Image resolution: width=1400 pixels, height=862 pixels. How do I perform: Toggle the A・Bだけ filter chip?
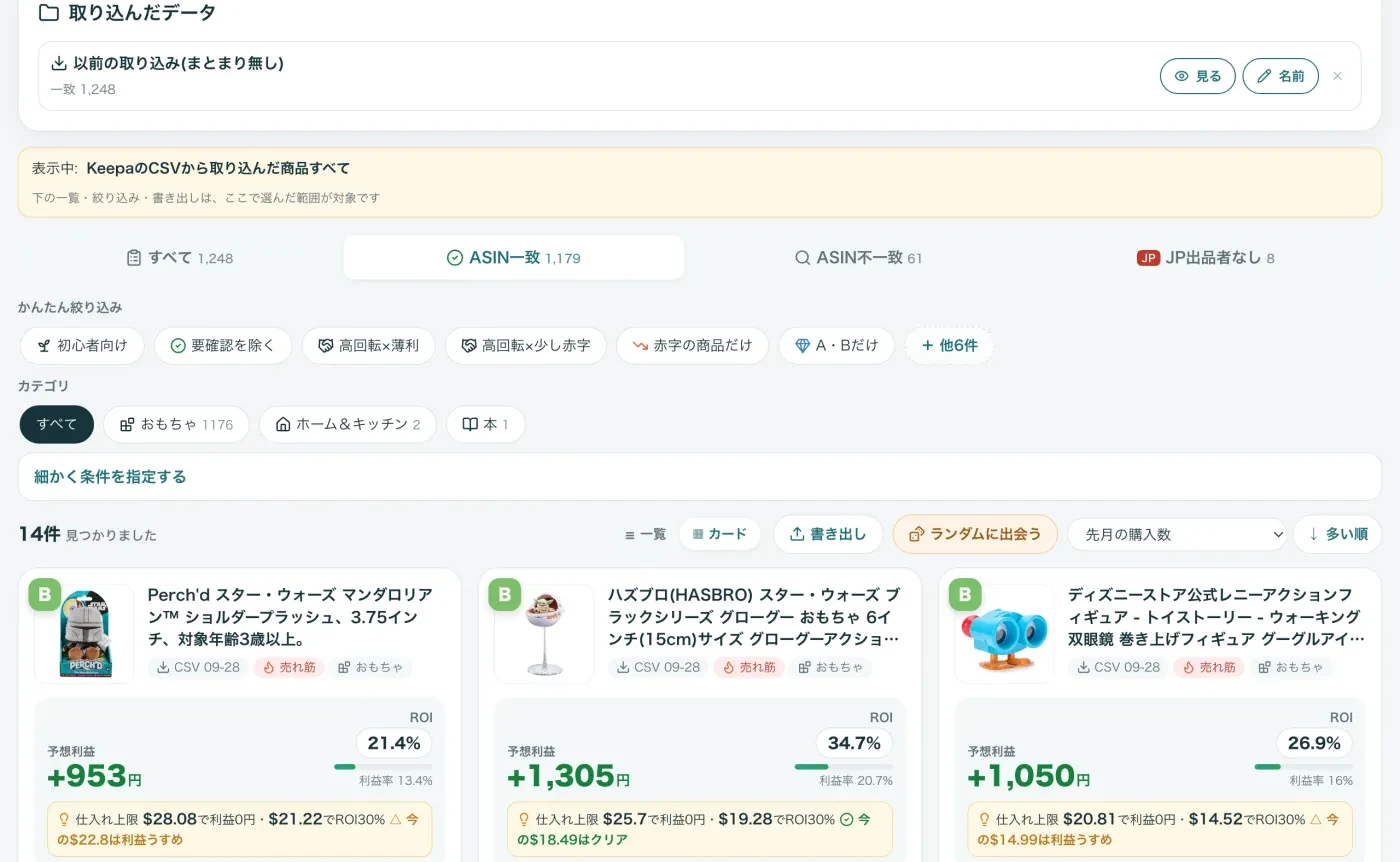pyautogui.click(x=836, y=346)
